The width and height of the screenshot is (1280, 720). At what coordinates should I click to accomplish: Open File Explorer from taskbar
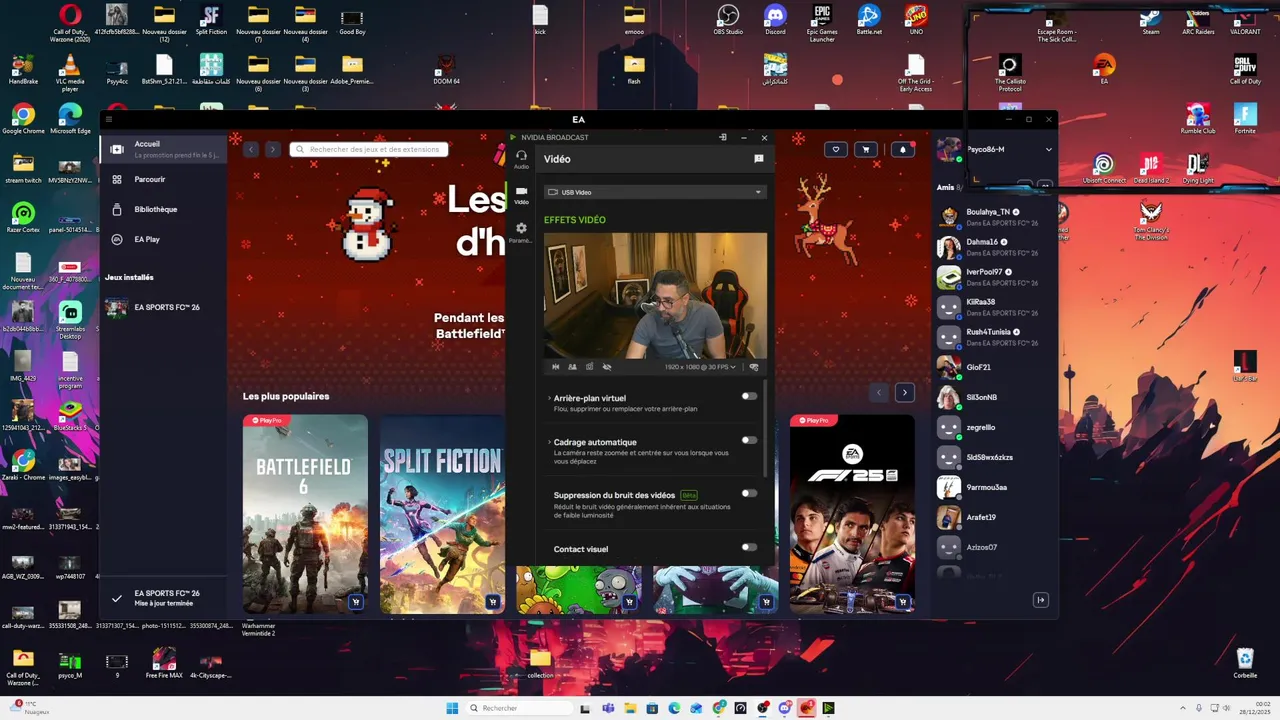[630, 708]
